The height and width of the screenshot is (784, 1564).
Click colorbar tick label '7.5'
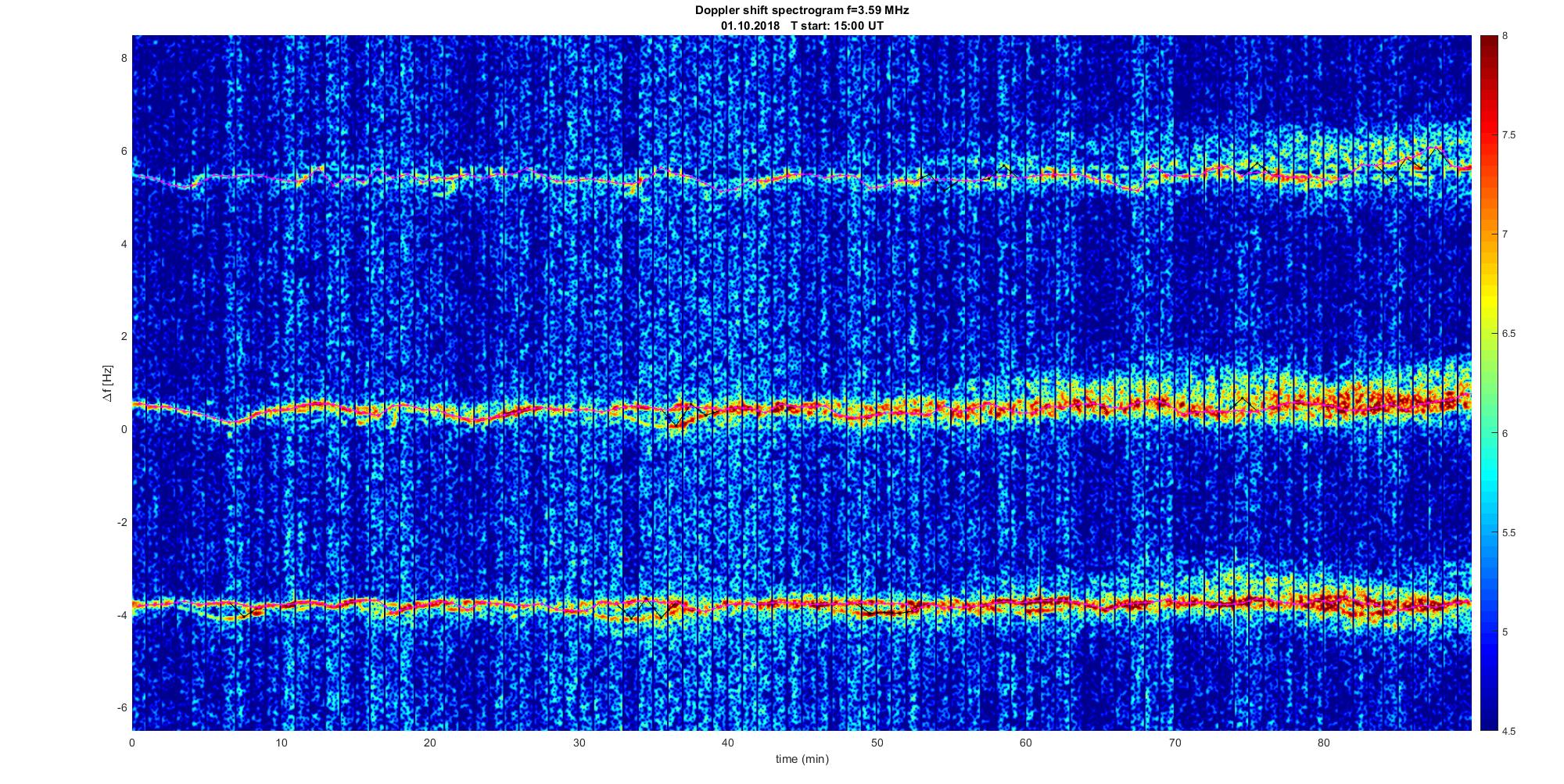(x=1508, y=135)
